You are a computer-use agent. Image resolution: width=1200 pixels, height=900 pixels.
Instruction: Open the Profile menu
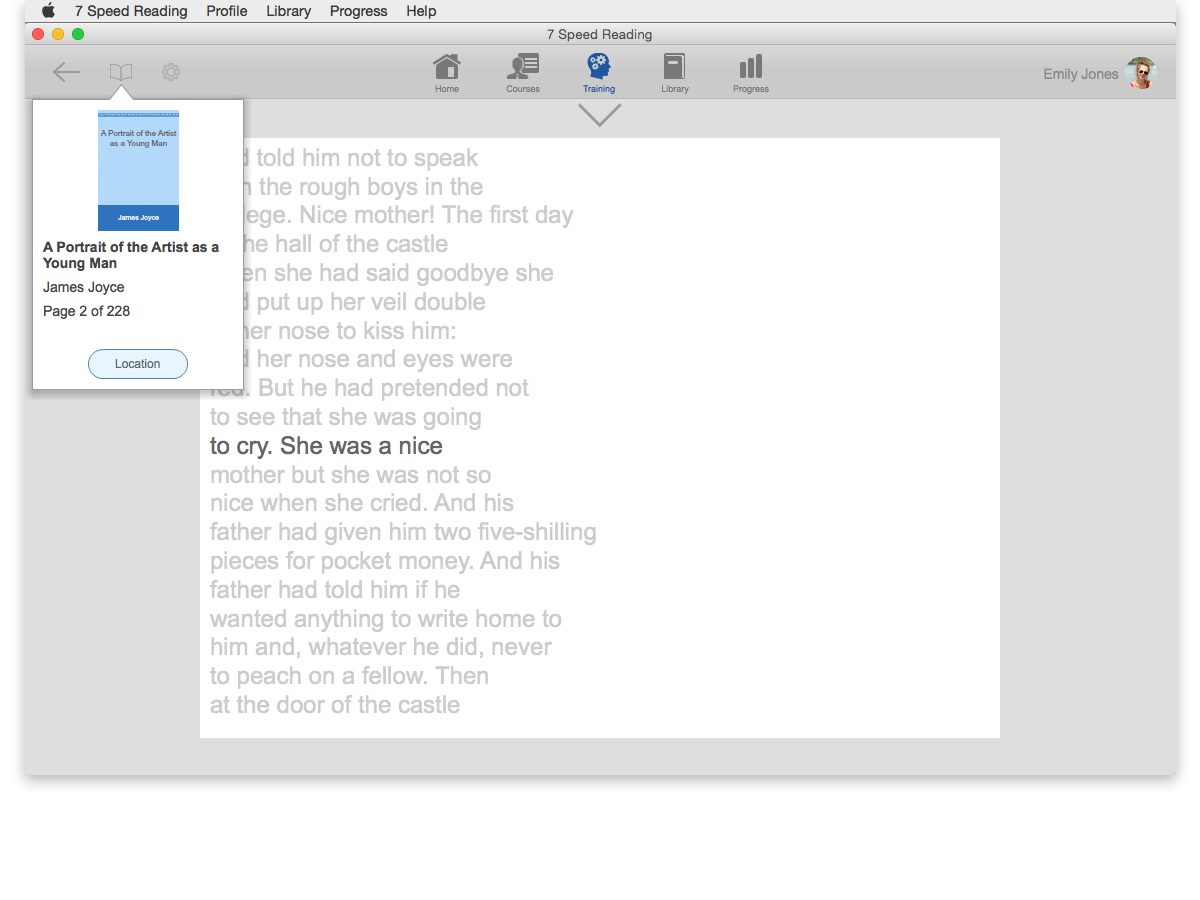pos(227,11)
